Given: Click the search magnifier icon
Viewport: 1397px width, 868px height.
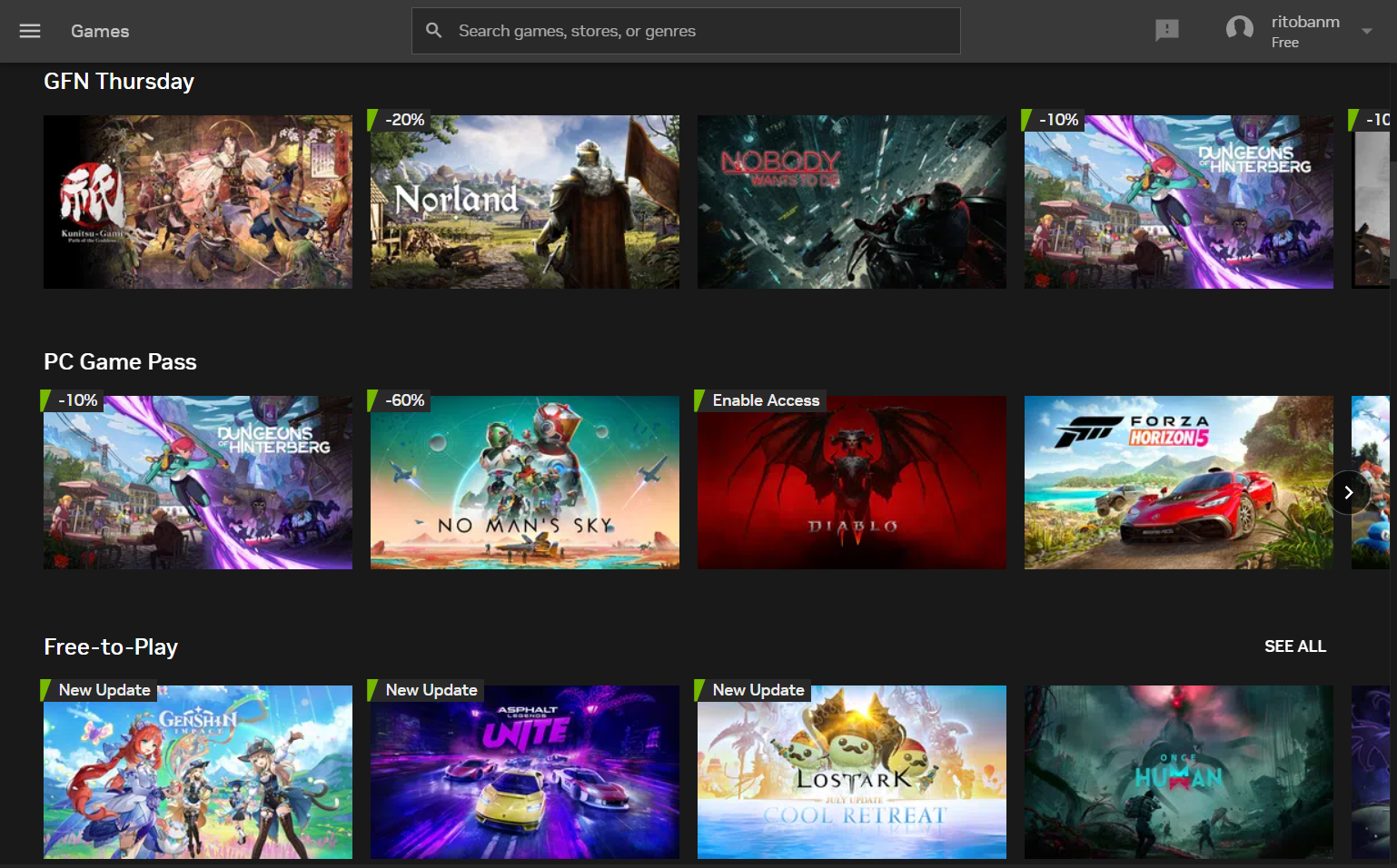Looking at the screenshot, I should 434,31.
